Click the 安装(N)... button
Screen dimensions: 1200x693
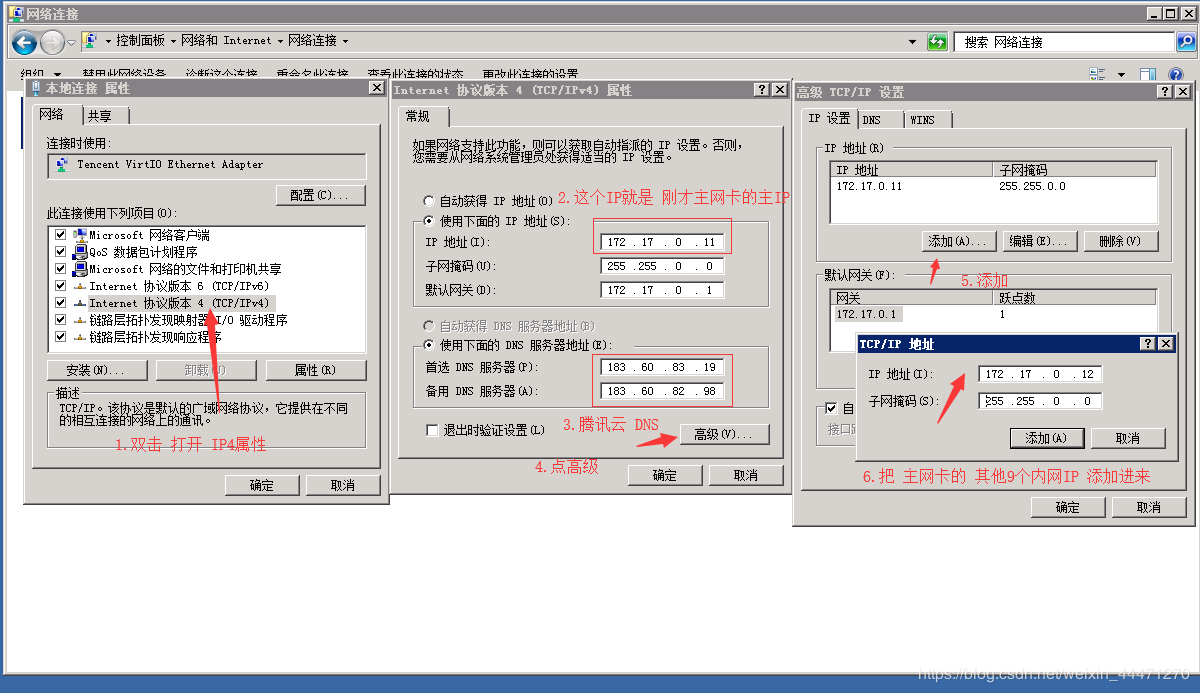pos(96,370)
